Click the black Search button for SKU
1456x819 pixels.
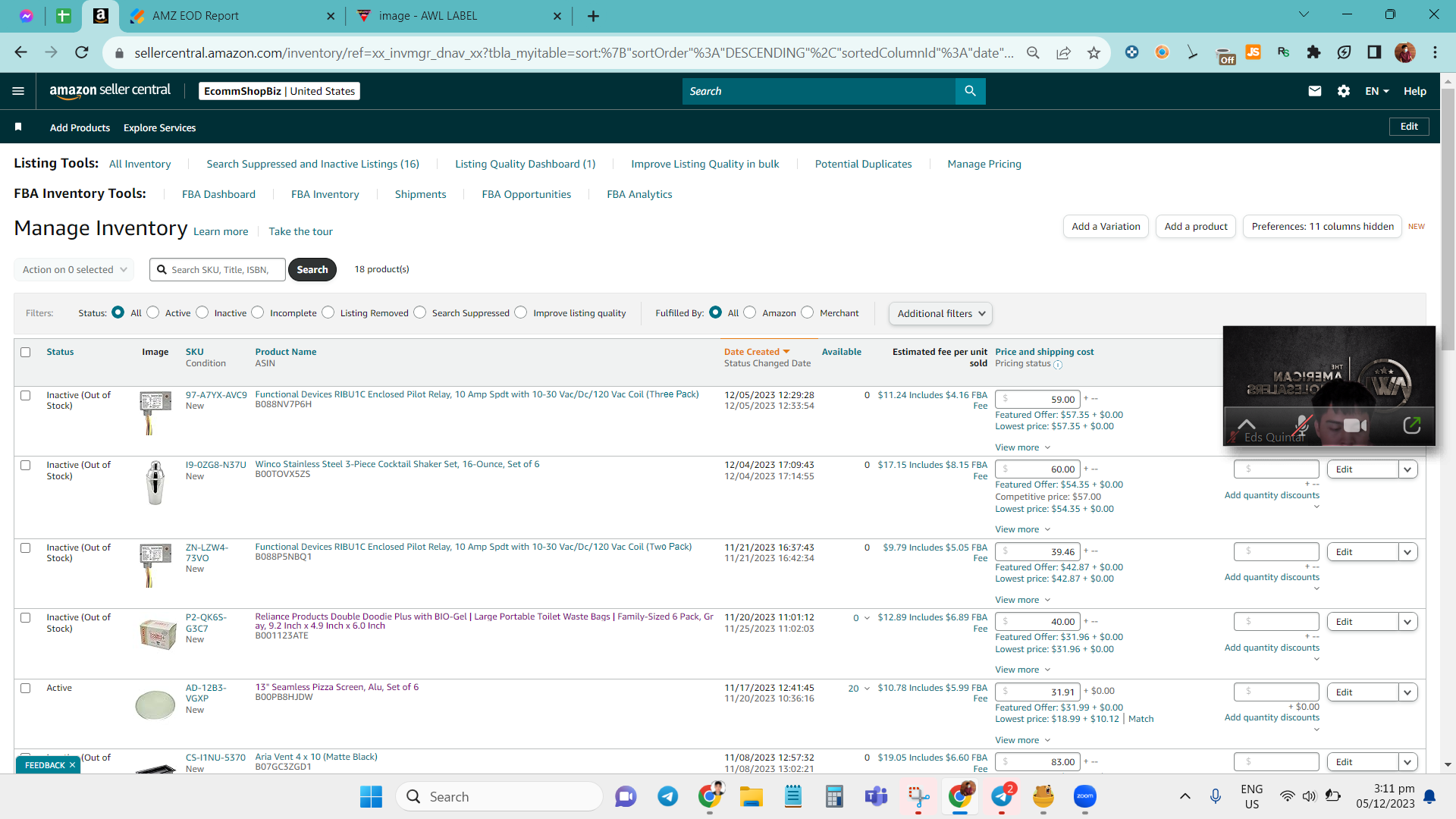click(x=312, y=269)
